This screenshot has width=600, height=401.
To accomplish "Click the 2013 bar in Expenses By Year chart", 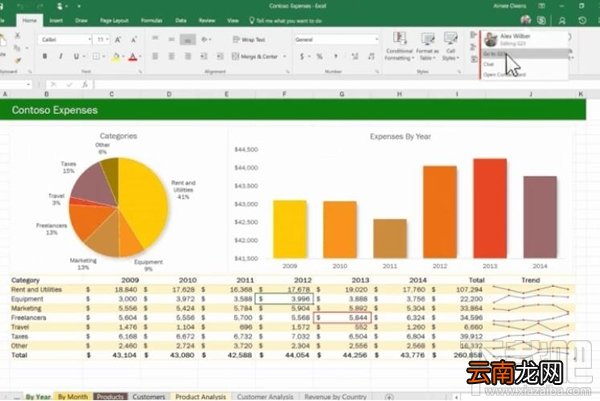I will 490,209.
